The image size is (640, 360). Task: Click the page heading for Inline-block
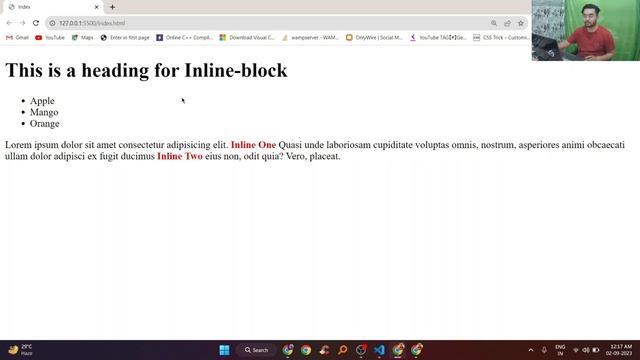(x=146, y=70)
